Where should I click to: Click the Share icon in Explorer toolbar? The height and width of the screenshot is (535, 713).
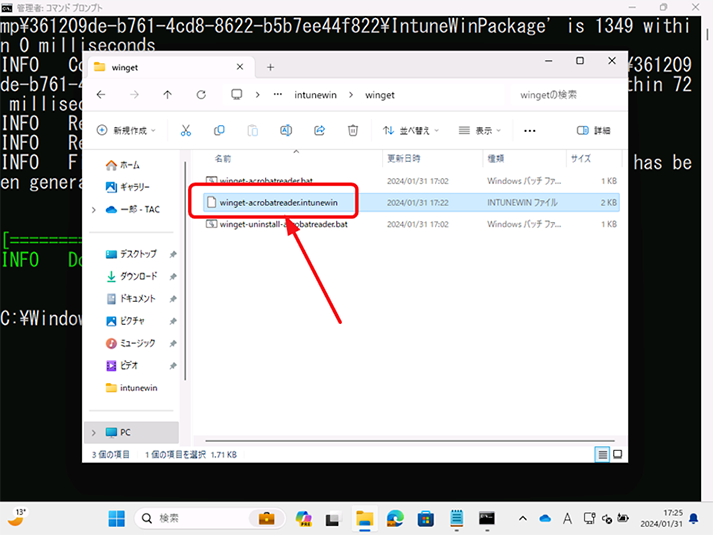pyautogui.click(x=320, y=131)
